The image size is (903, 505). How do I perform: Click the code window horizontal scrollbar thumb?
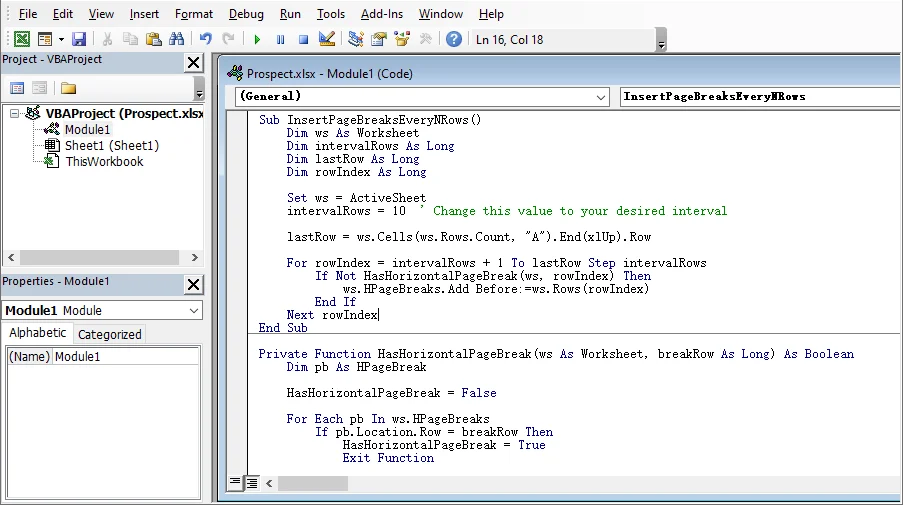(x=313, y=483)
